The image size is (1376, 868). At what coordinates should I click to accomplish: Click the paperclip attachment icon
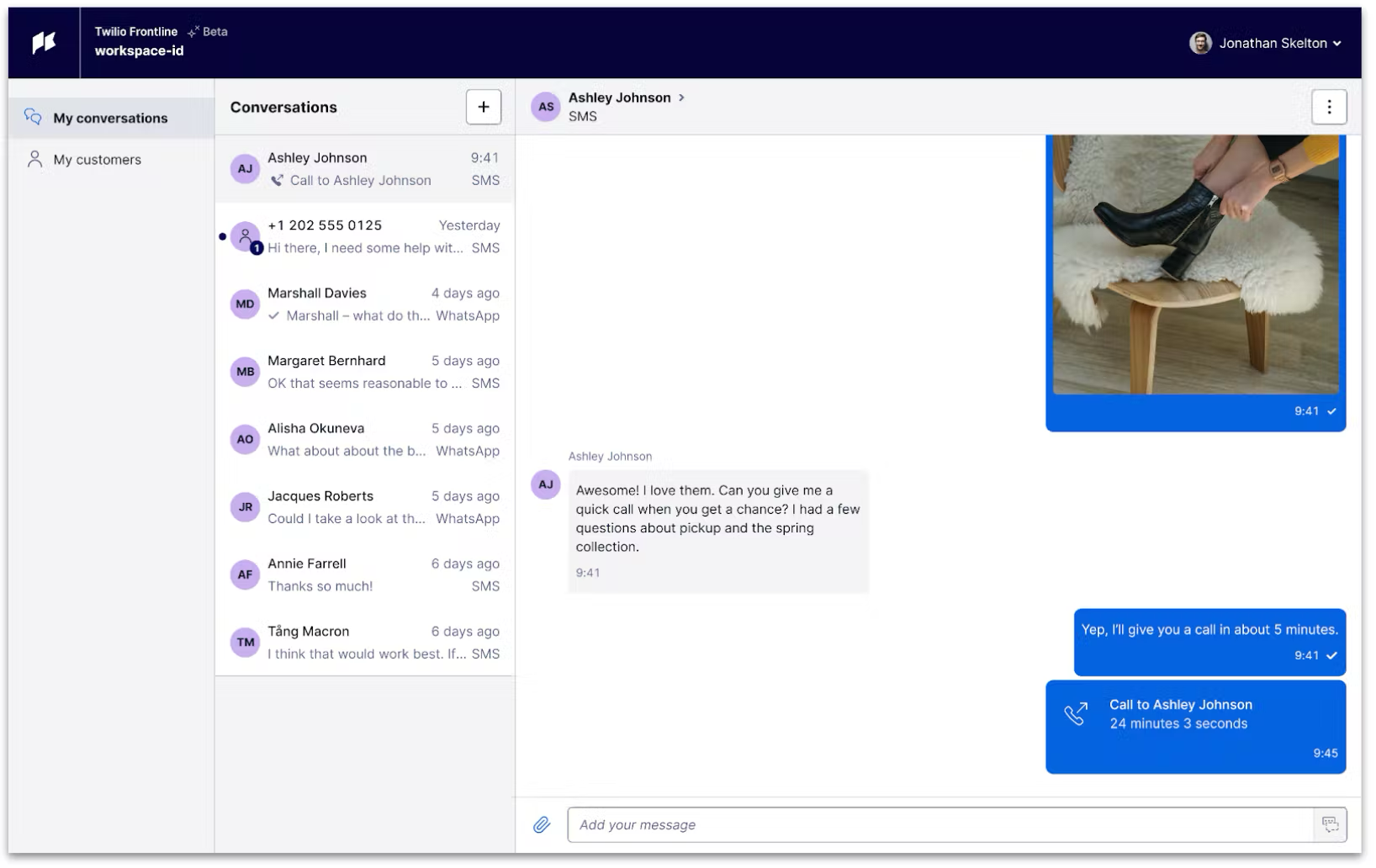542,825
